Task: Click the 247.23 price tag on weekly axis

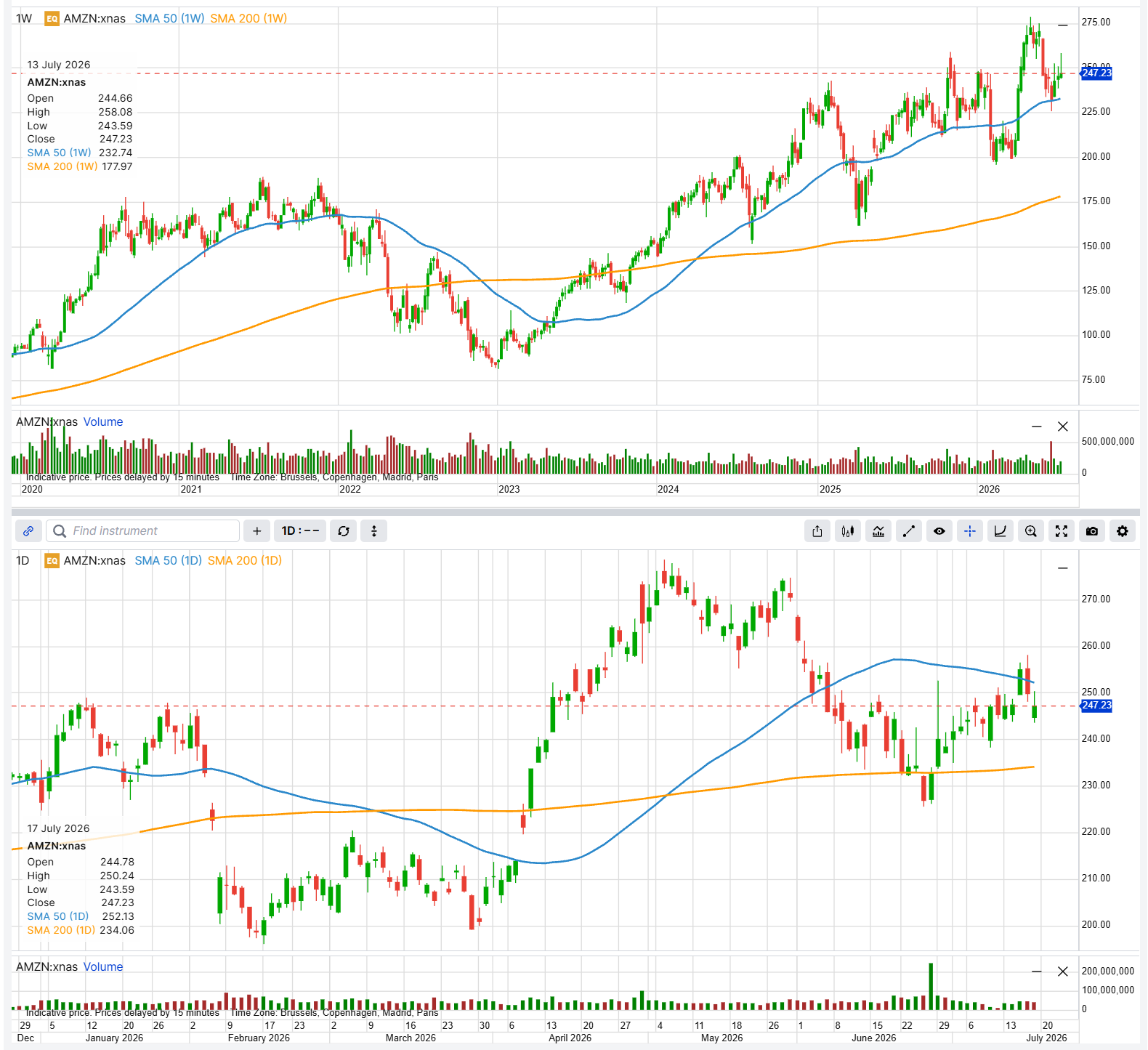Action: pos(1096,73)
